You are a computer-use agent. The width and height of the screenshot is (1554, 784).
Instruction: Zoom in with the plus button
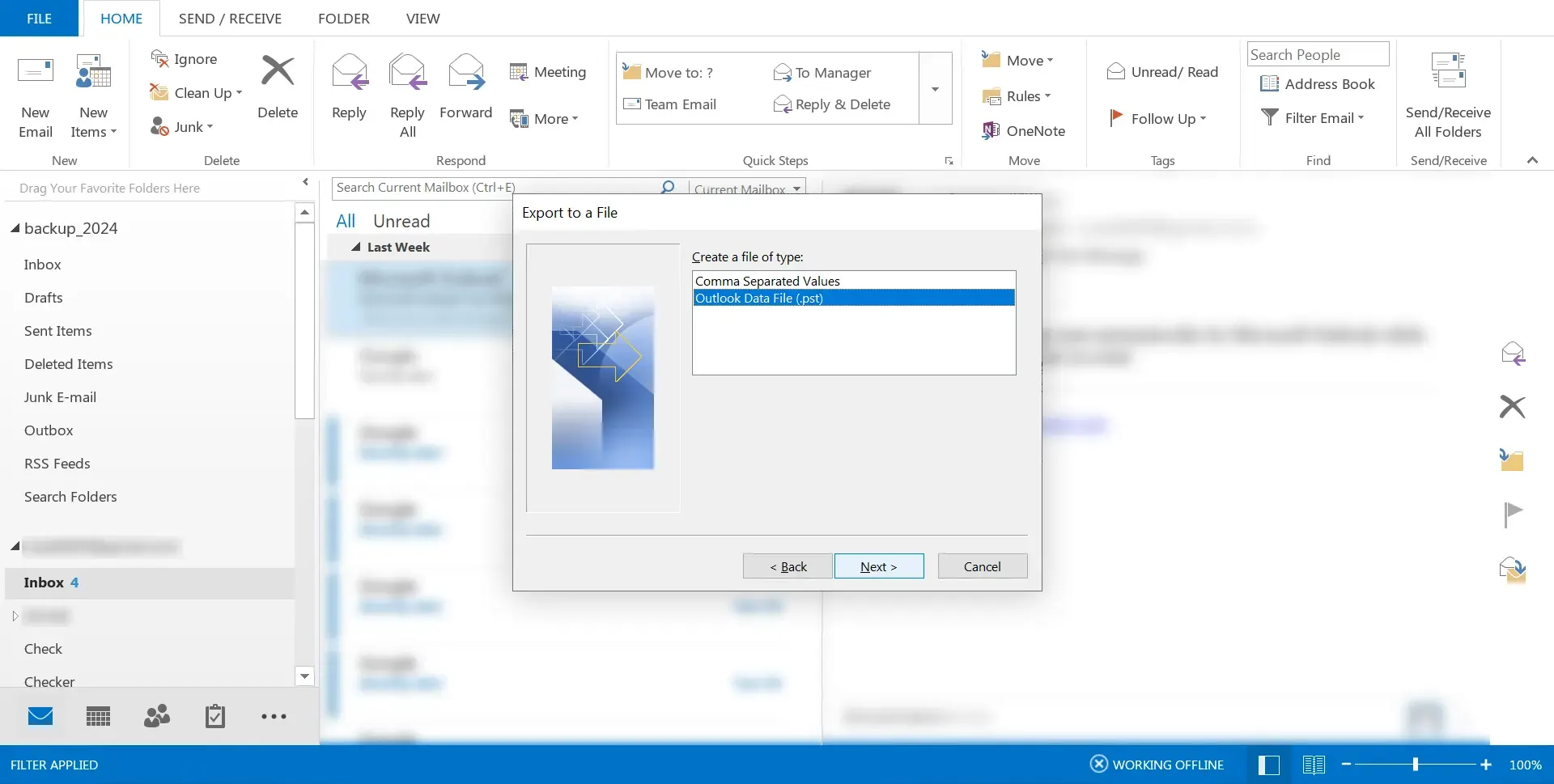point(1486,765)
